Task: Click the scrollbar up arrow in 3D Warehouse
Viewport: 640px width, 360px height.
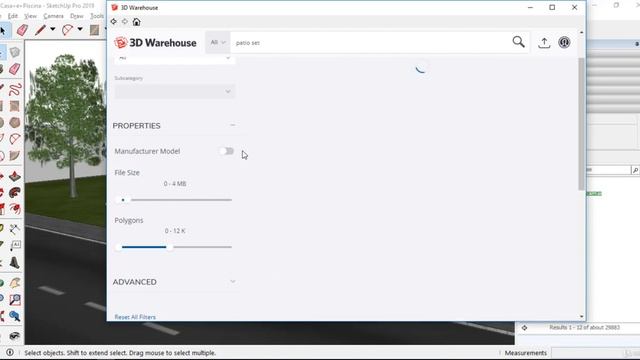Action: click(582, 32)
